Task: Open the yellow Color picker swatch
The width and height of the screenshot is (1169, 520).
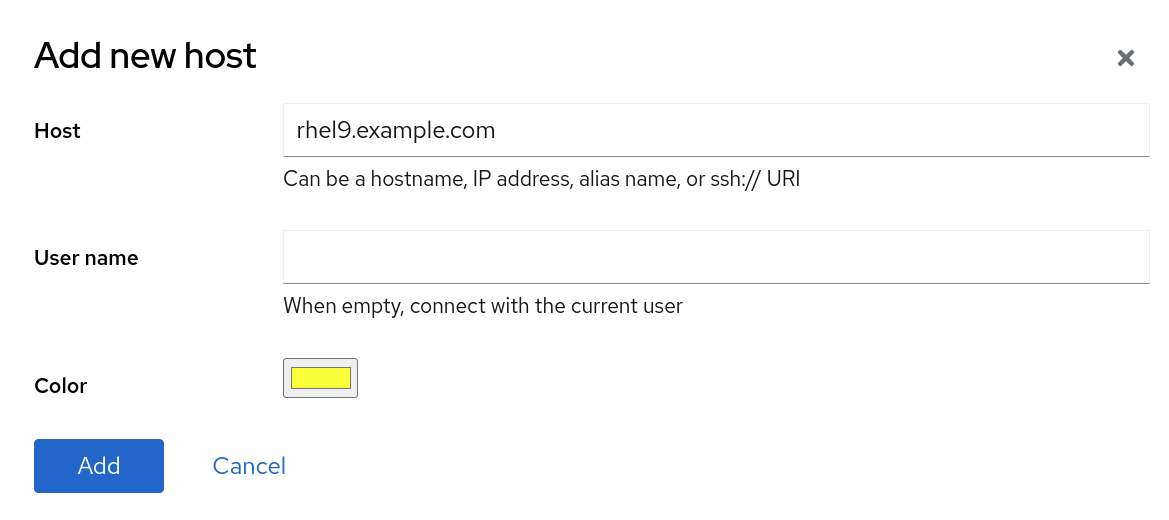Action: tap(320, 378)
